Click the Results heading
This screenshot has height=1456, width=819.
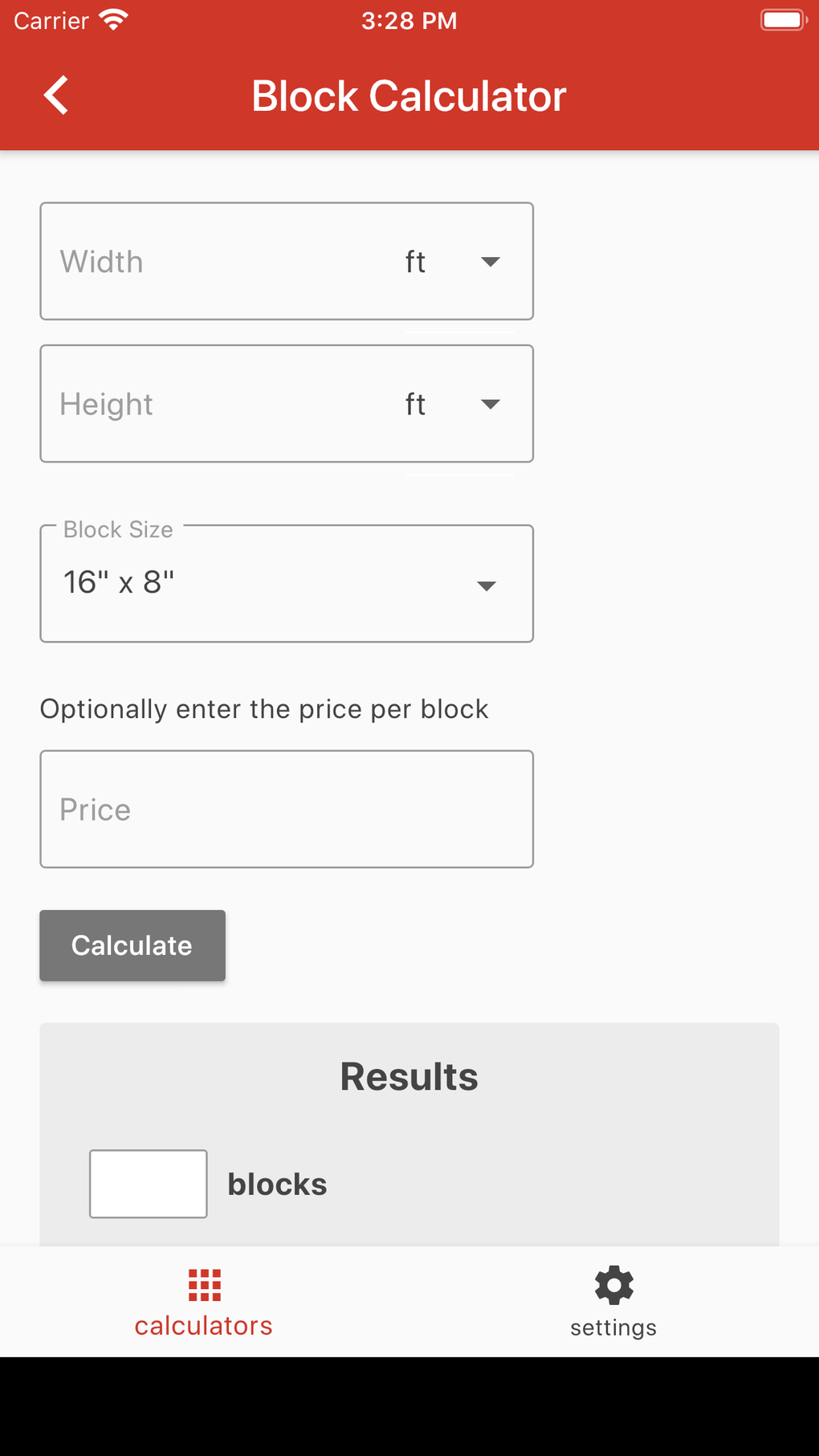point(409,1076)
